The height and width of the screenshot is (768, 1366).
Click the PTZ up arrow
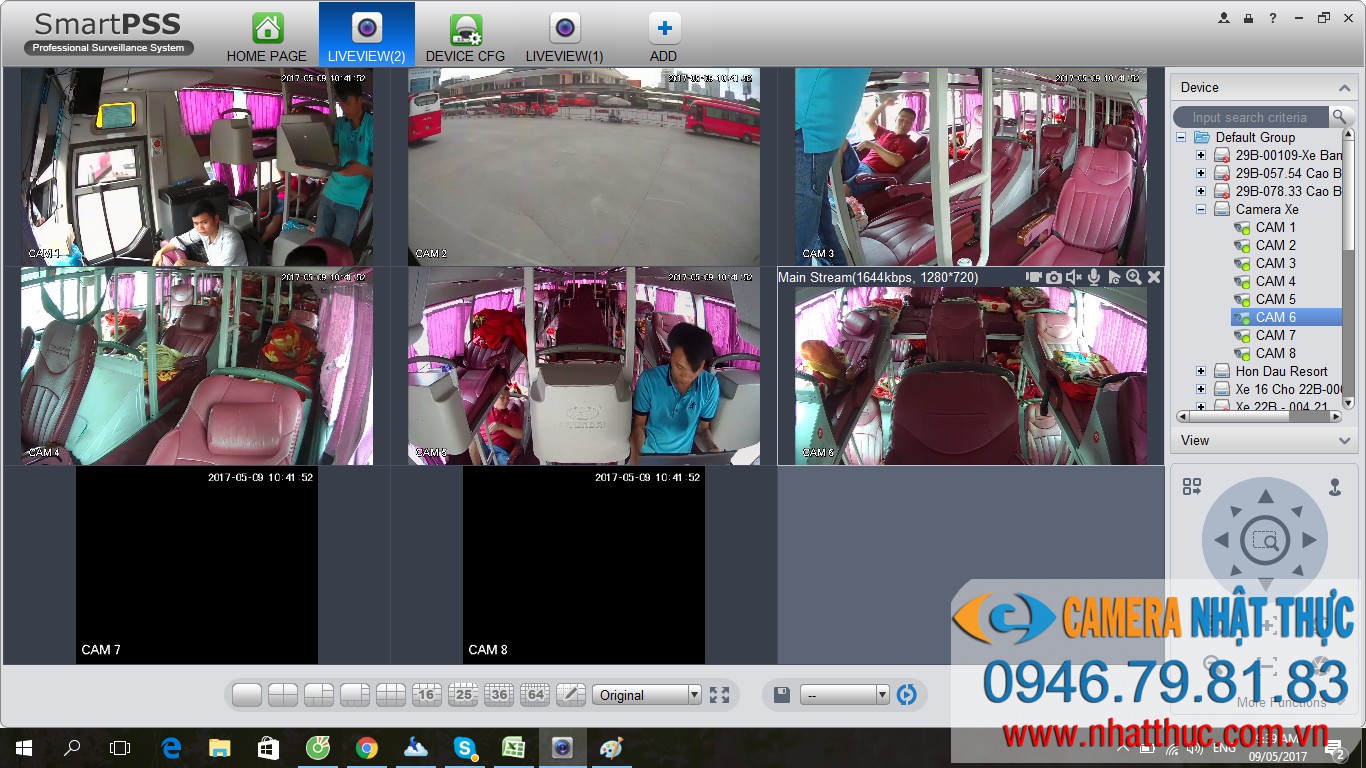[x=1265, y=497]
